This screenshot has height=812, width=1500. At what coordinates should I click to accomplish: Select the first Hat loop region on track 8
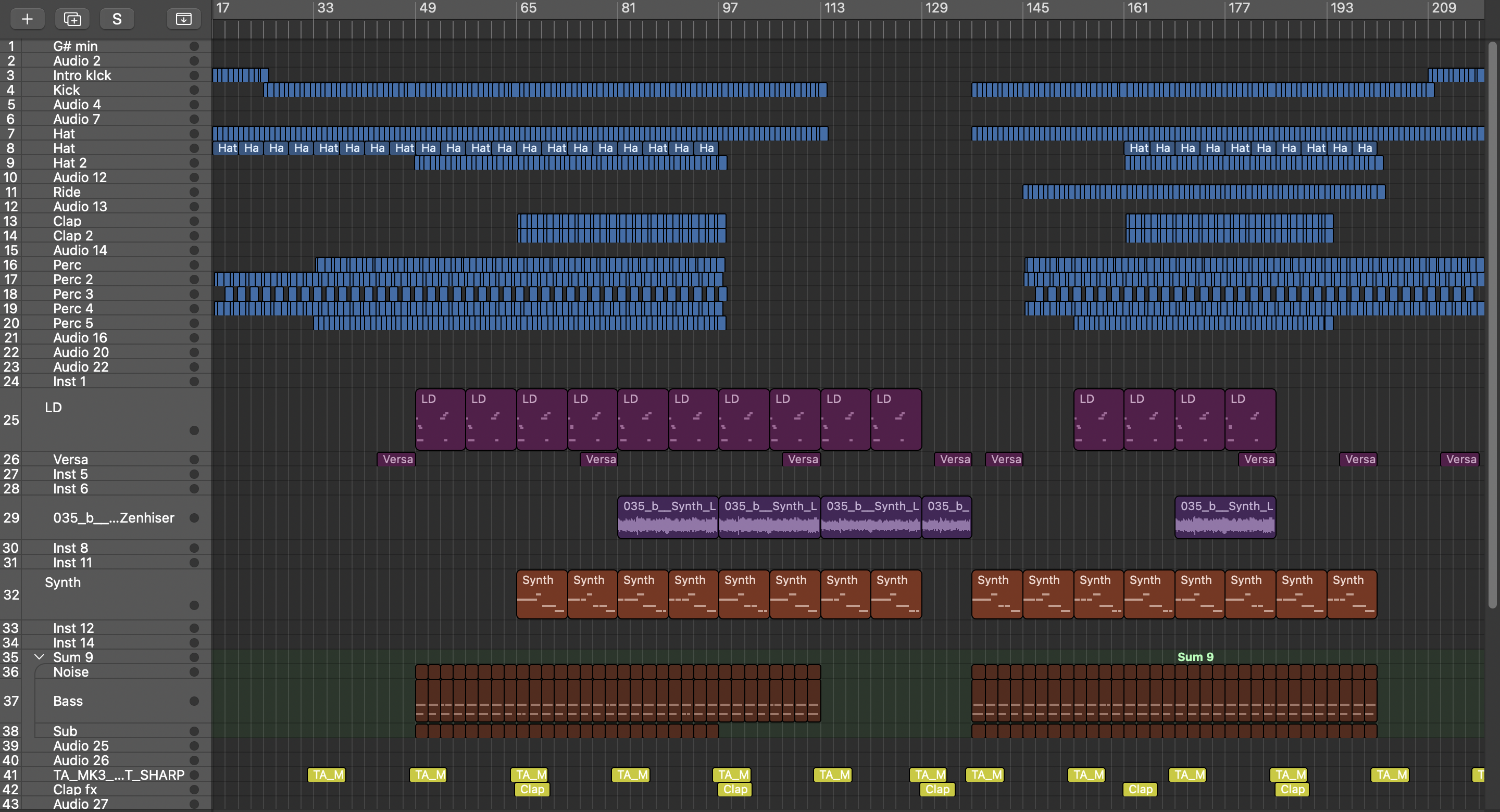[226, 148]
